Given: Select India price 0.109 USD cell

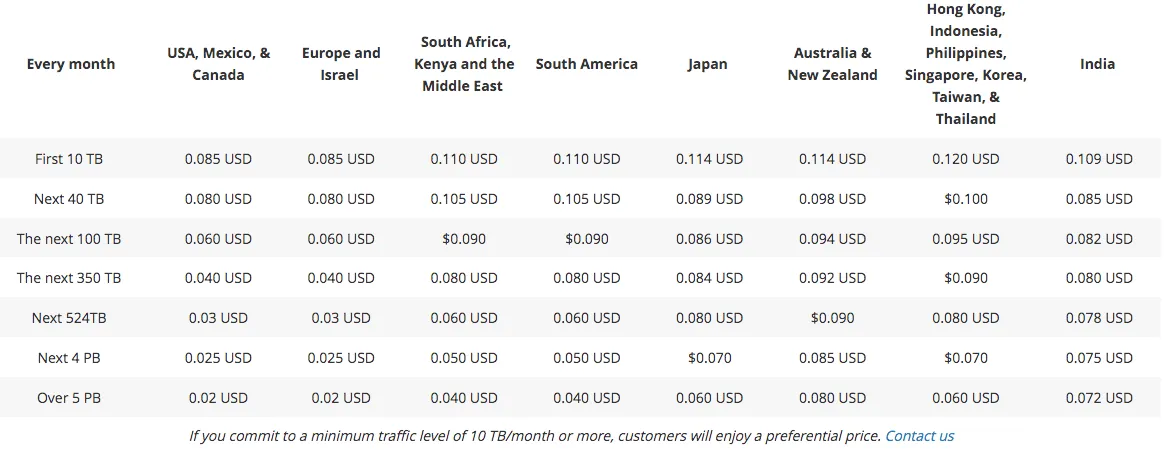Looking at the screenshot, I should pos(1099,158).
